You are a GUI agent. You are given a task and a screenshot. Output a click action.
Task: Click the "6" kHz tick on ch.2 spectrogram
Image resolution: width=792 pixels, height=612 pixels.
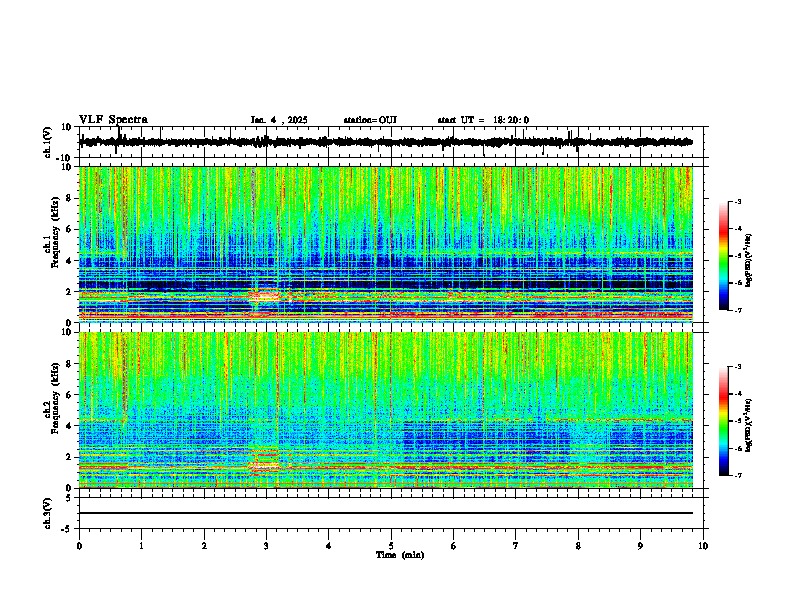[69, 395]
